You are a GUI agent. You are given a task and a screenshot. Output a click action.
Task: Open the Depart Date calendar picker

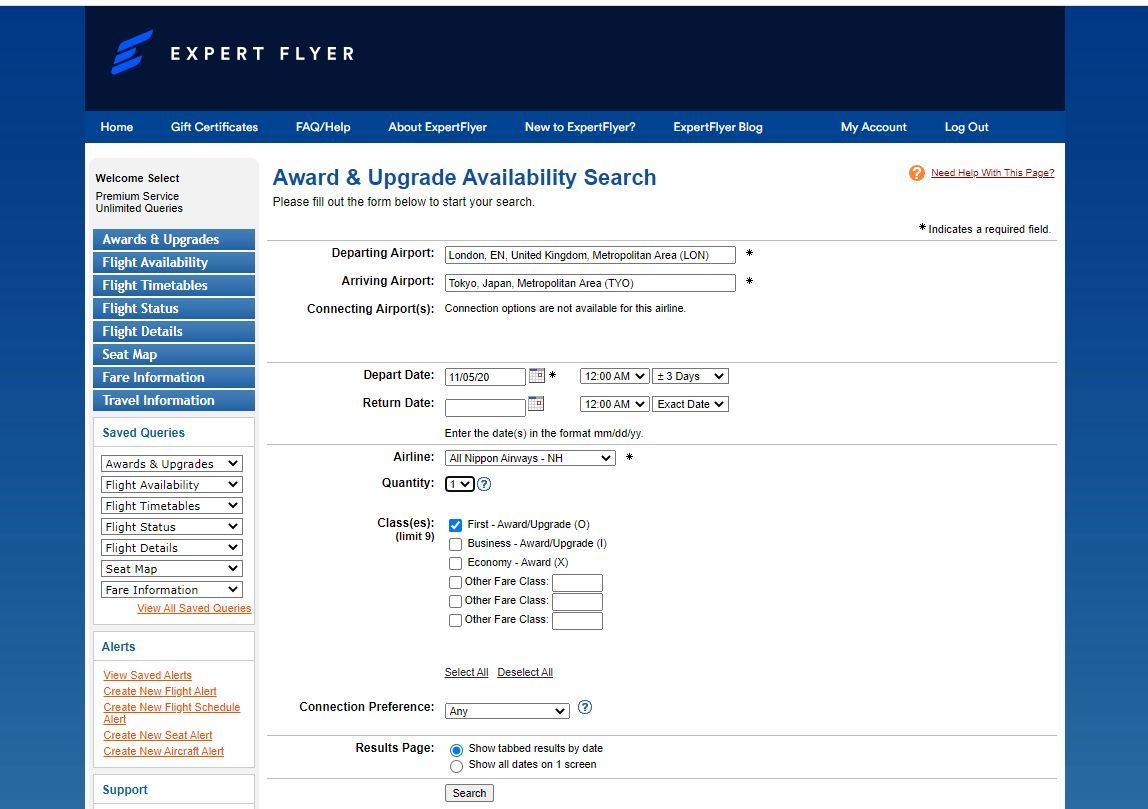point(537,376)
